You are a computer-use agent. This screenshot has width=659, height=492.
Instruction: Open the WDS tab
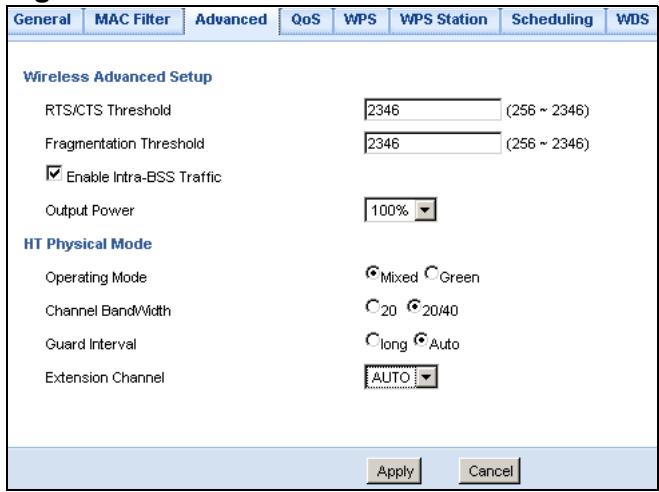pos(632,20)
